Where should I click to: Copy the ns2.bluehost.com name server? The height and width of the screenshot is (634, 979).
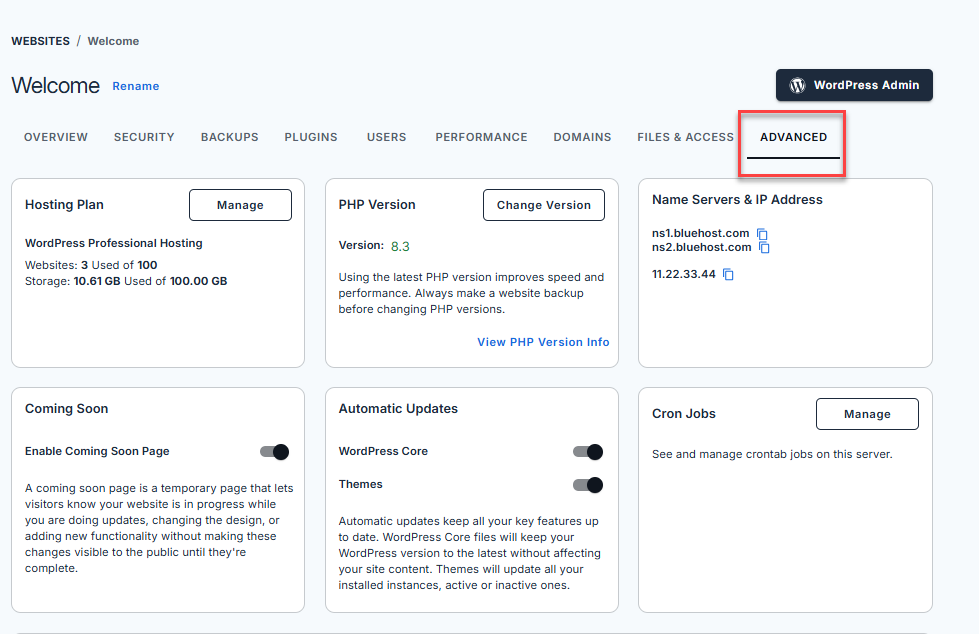[763, 247]
